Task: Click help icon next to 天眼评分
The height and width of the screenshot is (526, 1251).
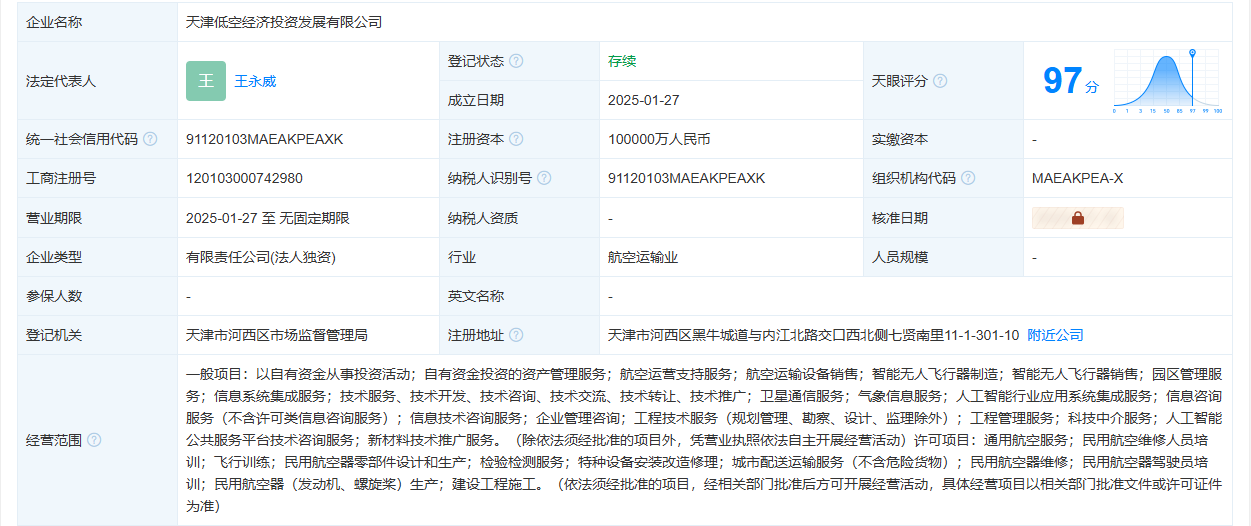Action: (x=940, y=81)
